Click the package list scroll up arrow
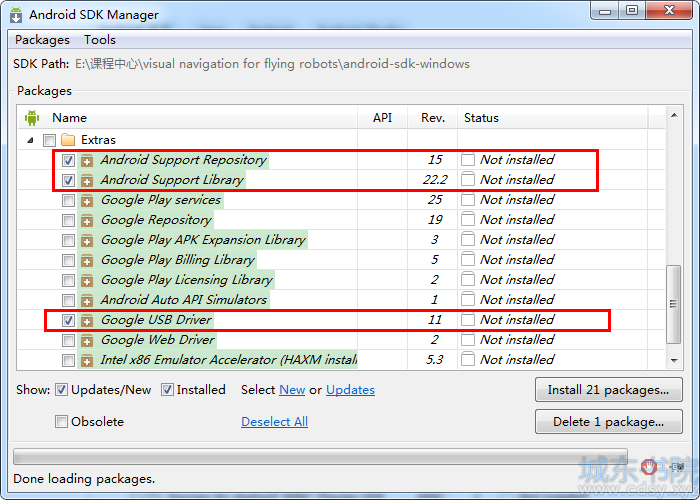The width and height of the screenshot is (700, 500). click(674, 116)
